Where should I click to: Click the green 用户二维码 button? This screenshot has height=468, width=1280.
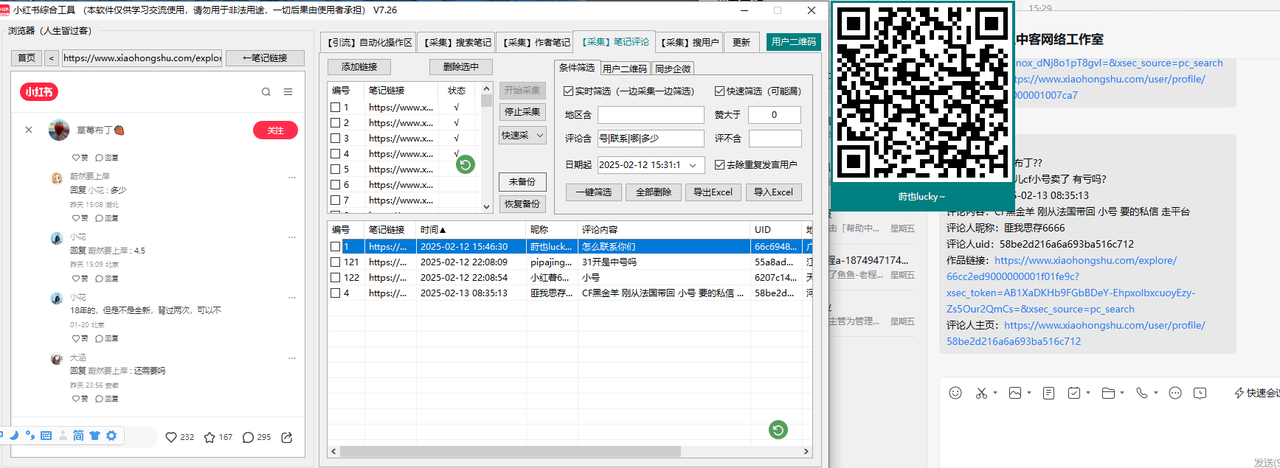[794, 42]
